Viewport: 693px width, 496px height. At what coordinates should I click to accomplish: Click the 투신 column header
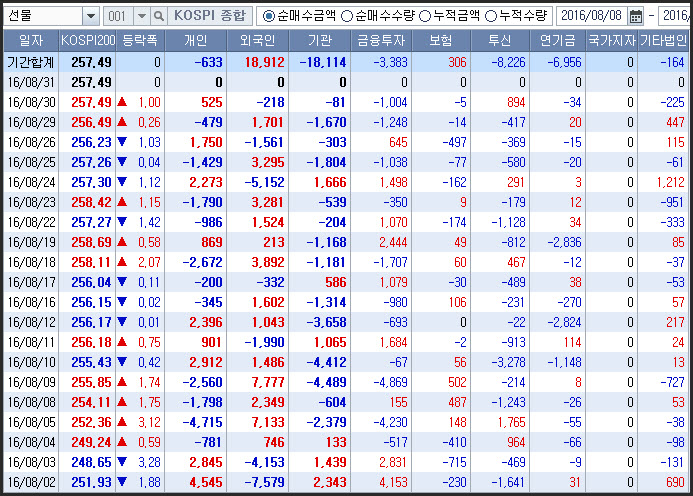tap(500, 41)
